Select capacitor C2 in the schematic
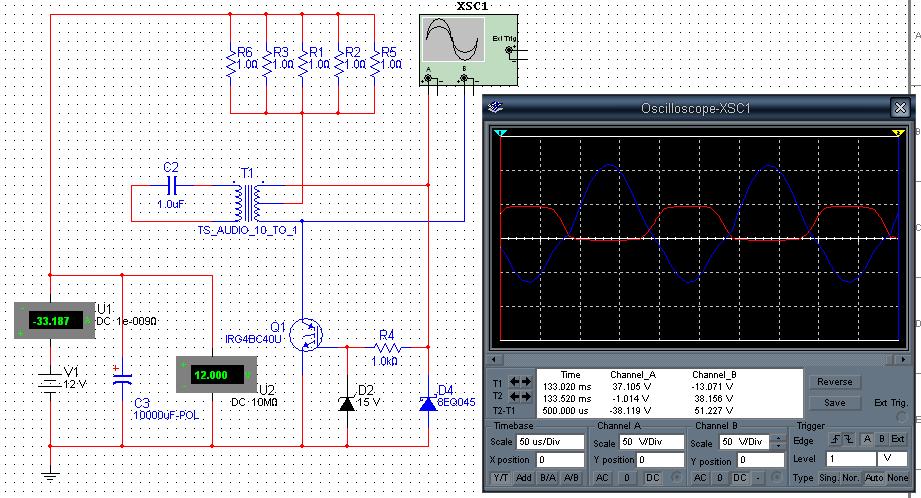 tap(171, 185)
